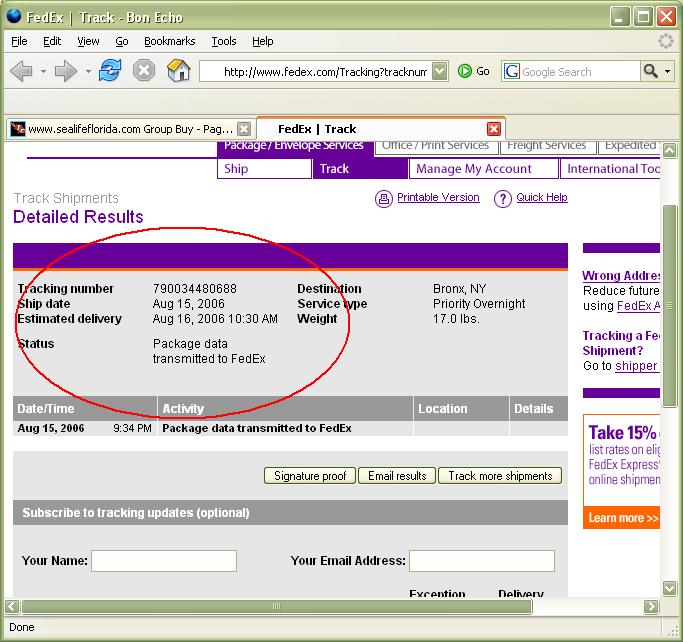
Task: Click the Signature proof button
Action: point(310,476)
